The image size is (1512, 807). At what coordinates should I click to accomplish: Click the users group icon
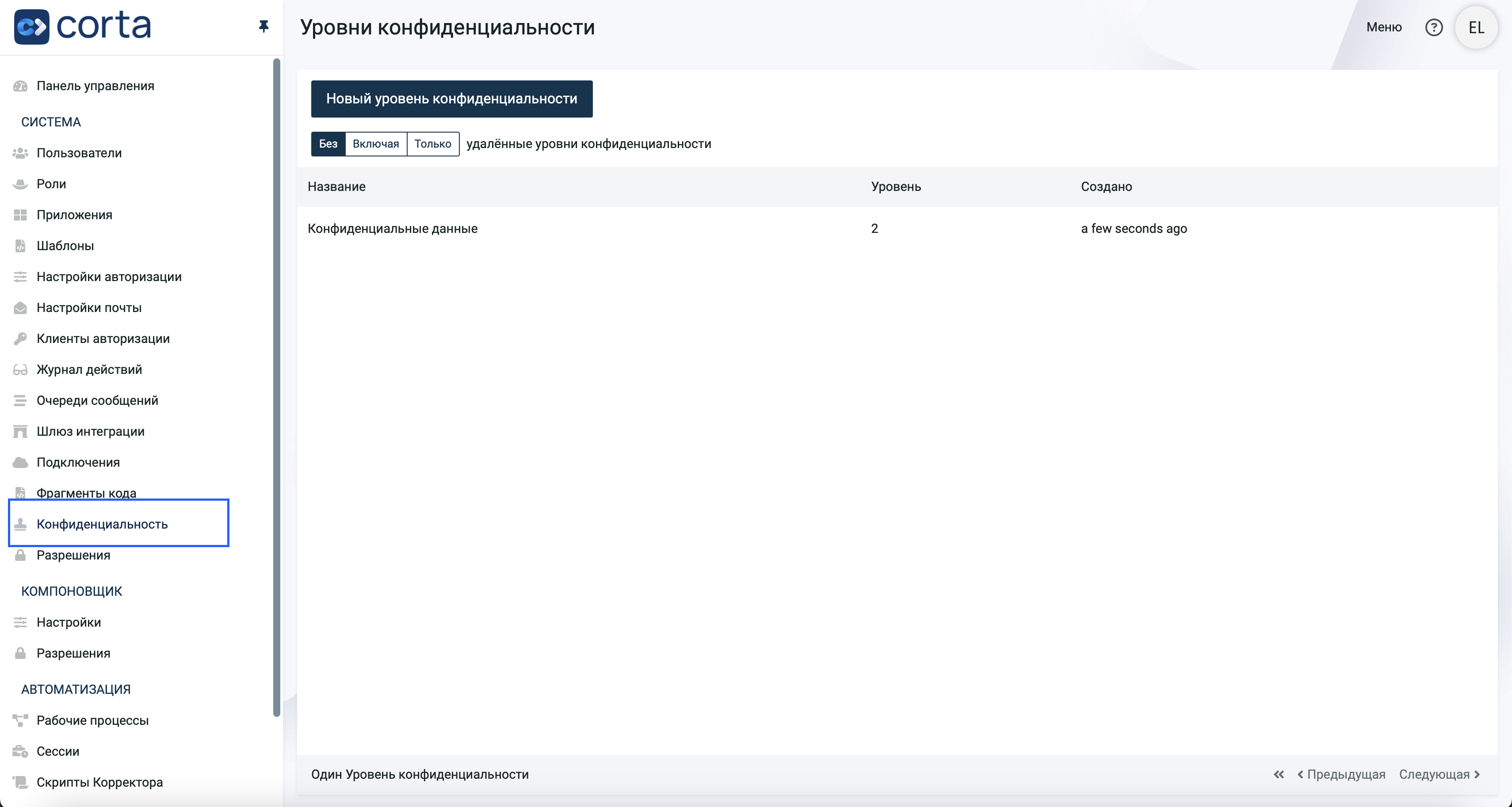tap(20, 152)
